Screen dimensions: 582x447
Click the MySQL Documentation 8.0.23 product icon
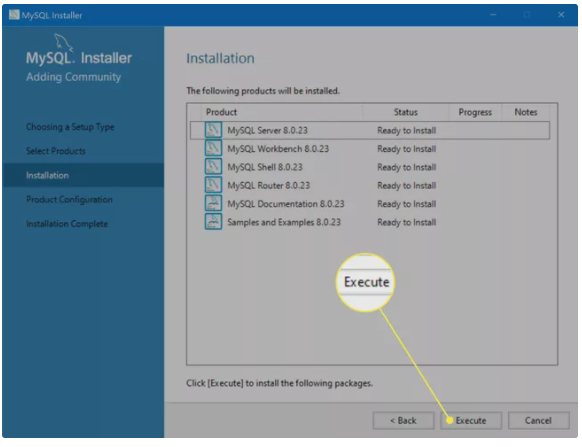click(213, 203)
